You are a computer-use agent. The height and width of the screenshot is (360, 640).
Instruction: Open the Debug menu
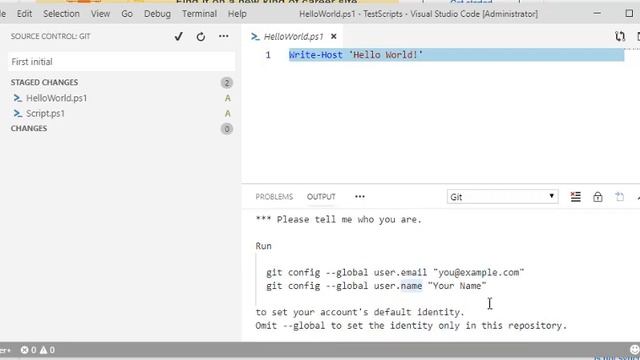pos(157,14)
